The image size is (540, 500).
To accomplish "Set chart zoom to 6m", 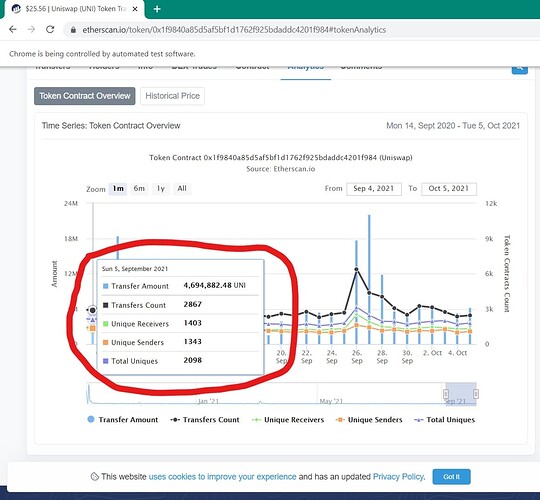I will tap(139, 189).
